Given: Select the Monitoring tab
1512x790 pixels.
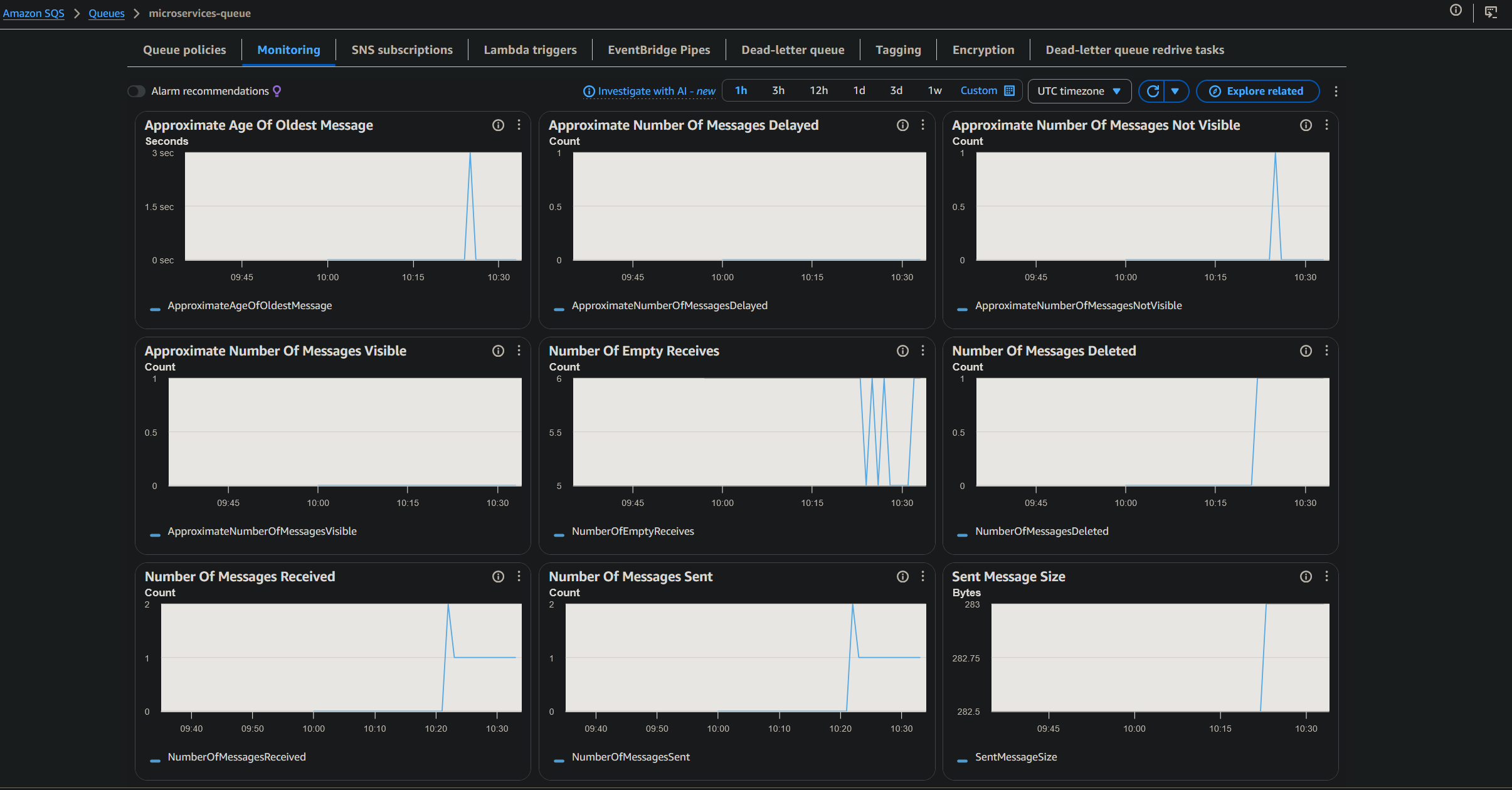Looking at the screenshot, I should pyautogui.click(x=288, y=50).
